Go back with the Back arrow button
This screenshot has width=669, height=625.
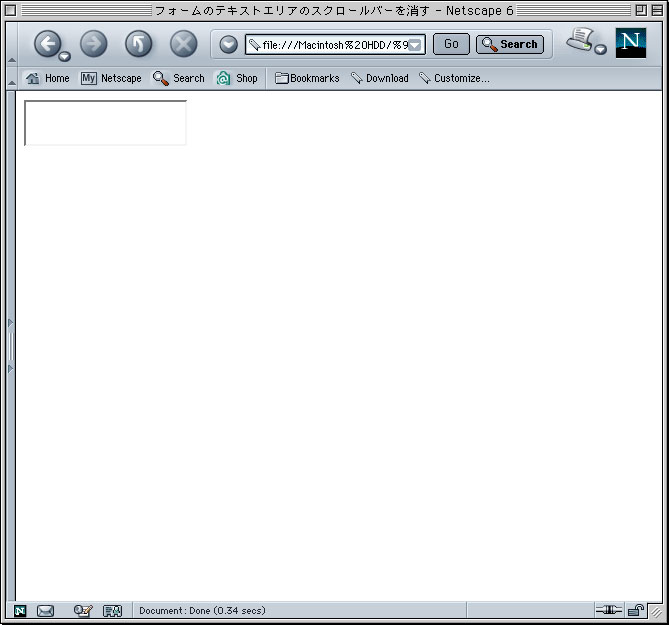[47, 44]
